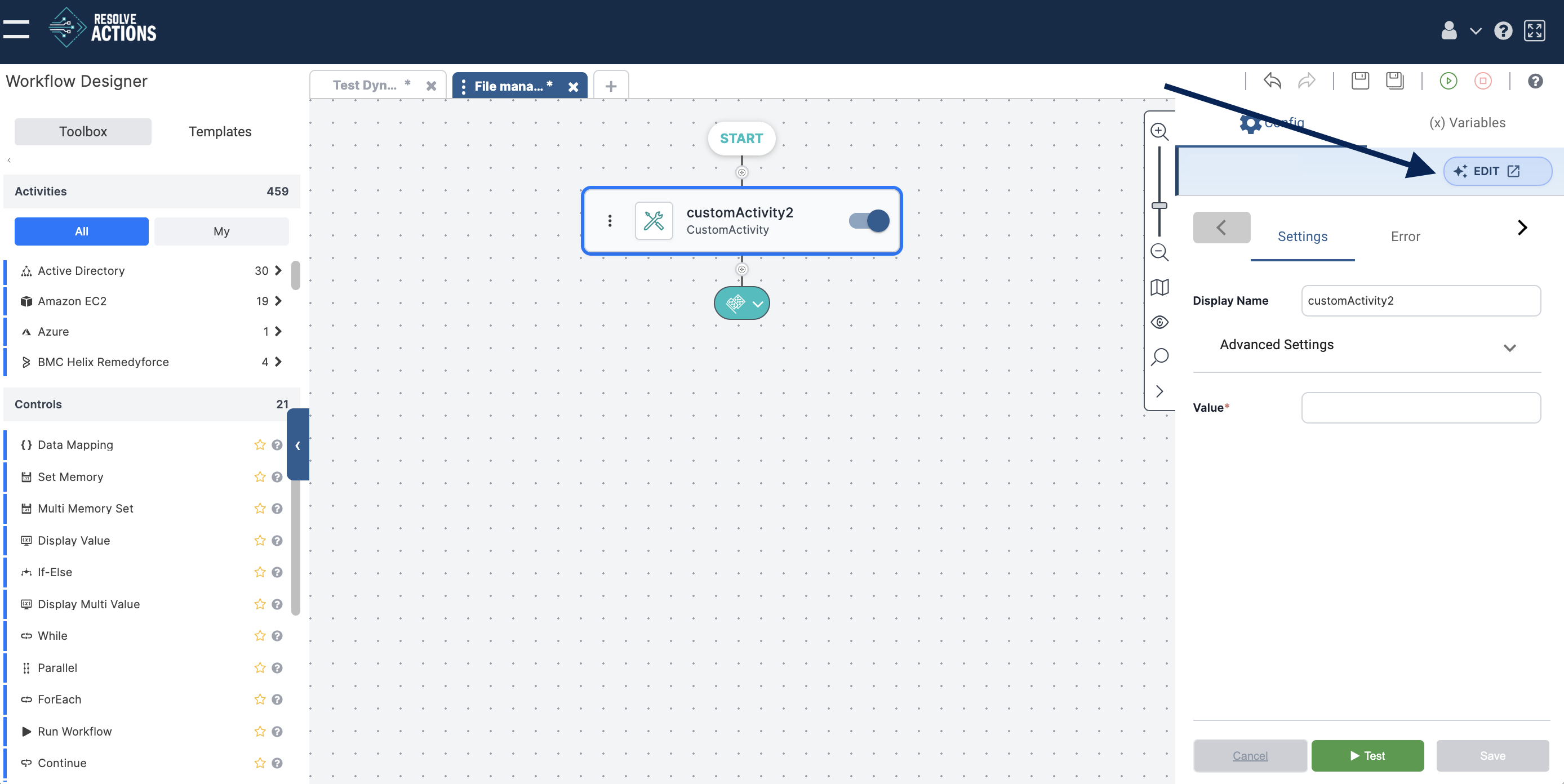Run the workflow with play icon

1448,81
